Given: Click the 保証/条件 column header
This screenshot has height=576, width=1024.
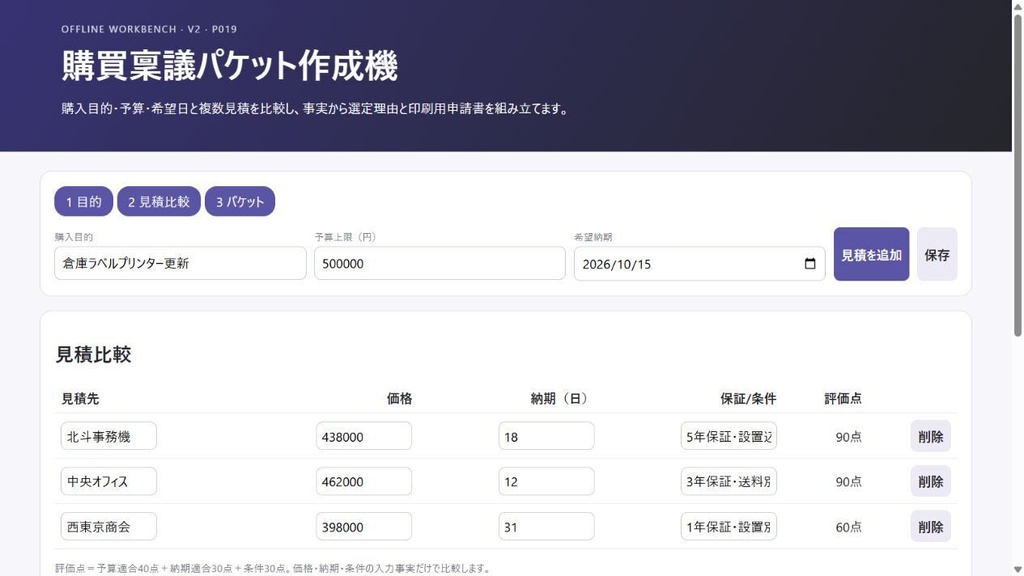Looking at the screenshot, I should coord(748,398).
